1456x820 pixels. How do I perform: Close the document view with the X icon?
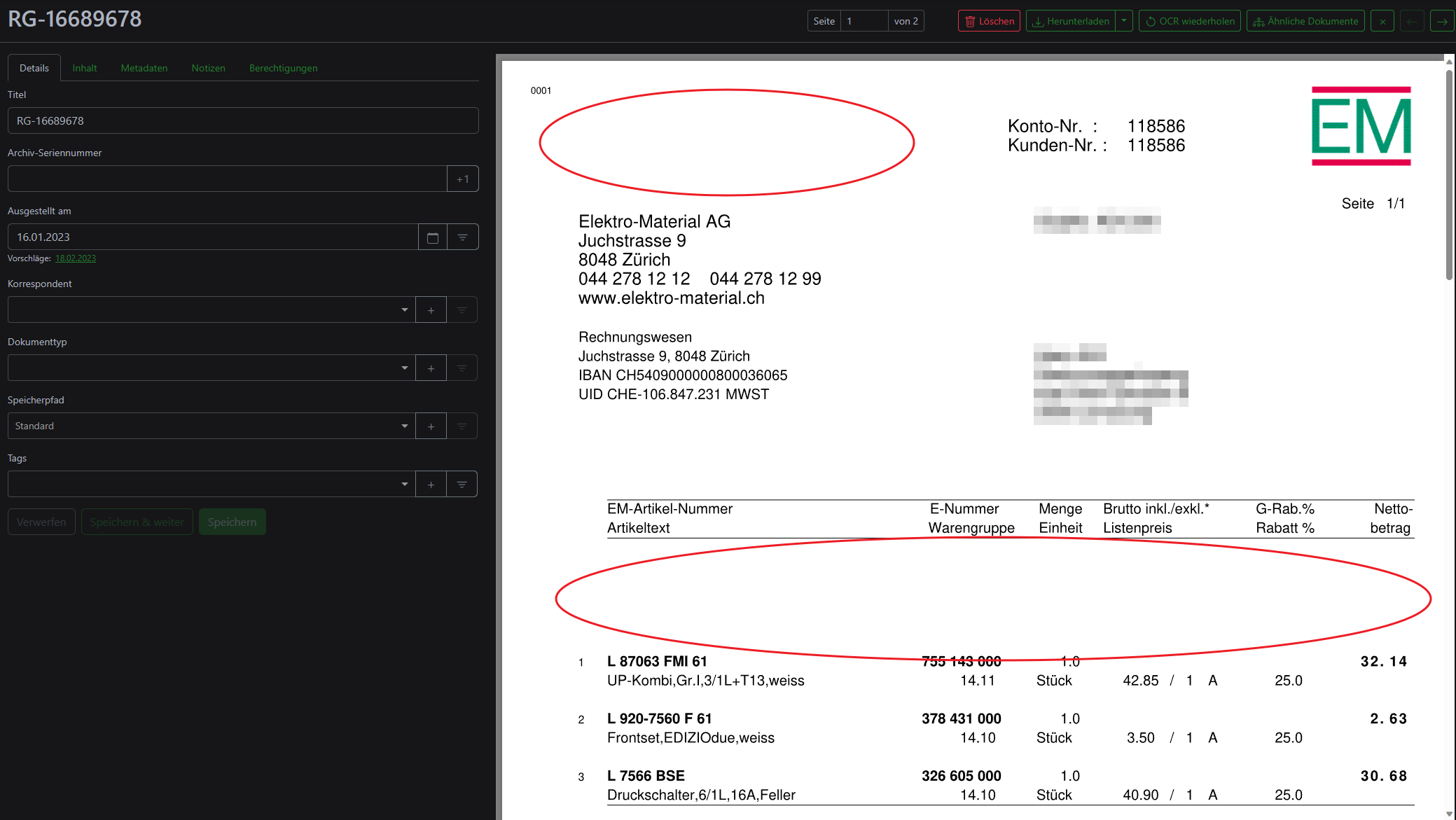(x=1382, y=20)
